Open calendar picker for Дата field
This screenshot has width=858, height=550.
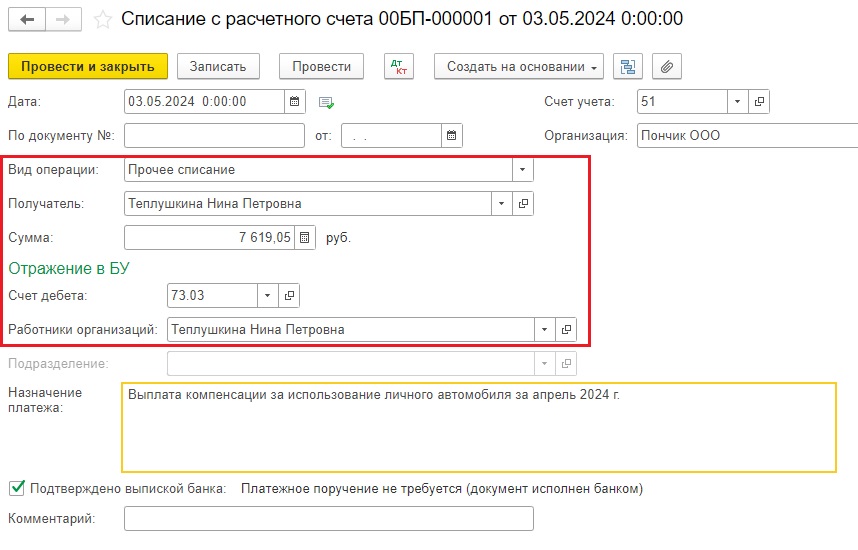pyautogui.click(x=294, y=102)
